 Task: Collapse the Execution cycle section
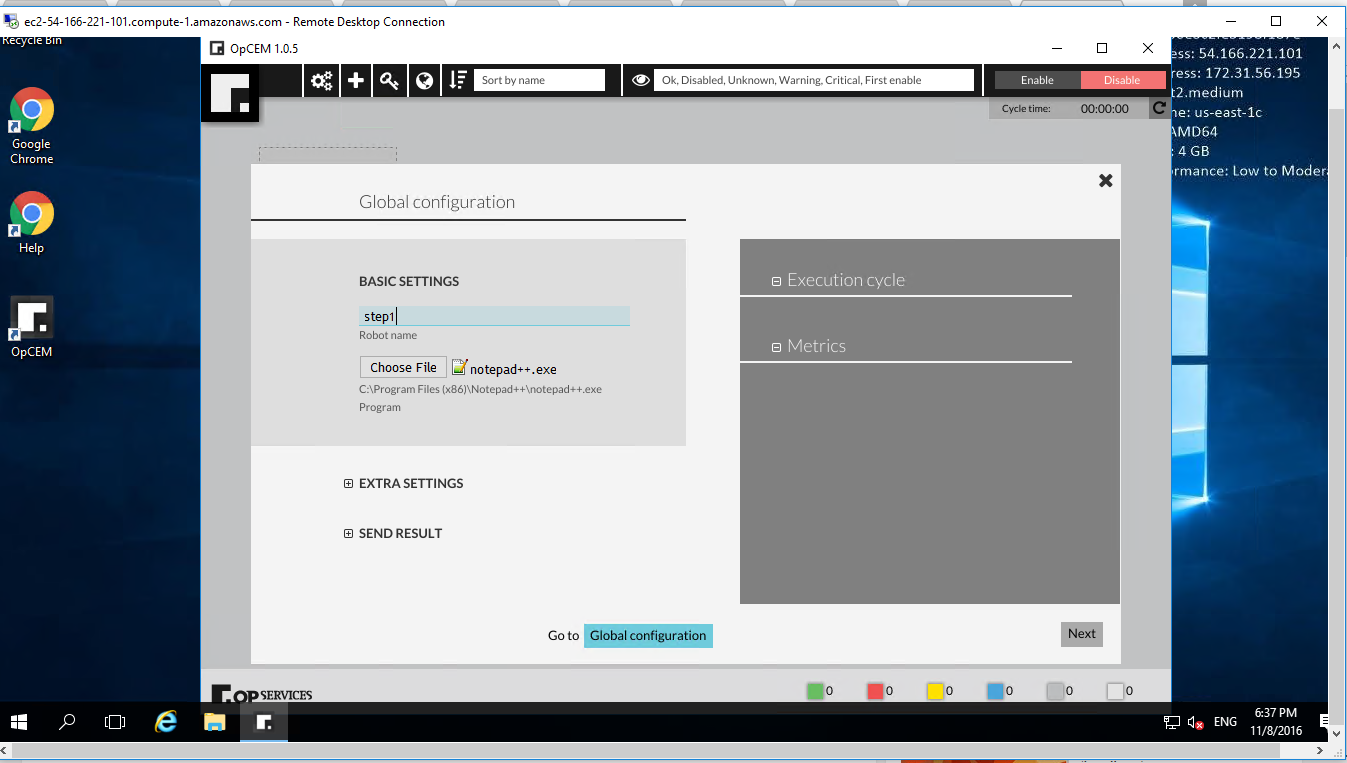776,281
